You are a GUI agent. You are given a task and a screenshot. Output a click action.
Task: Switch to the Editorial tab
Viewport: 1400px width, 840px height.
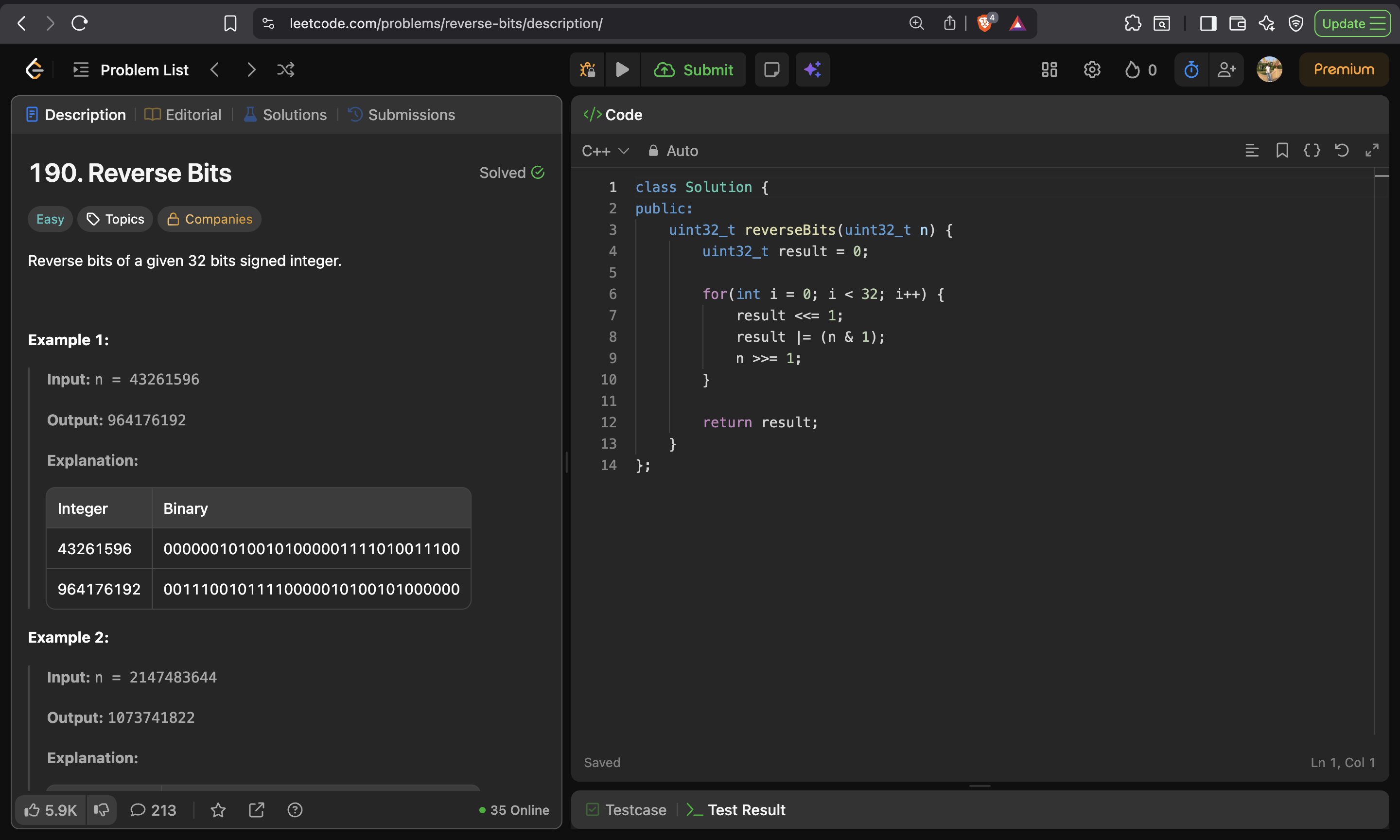click(183, 115)
